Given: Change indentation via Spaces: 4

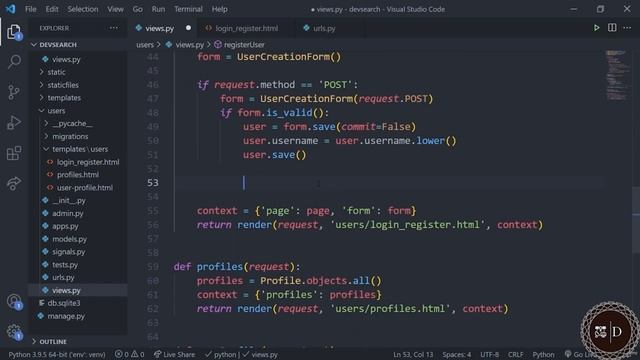Looking at the screenshot, I should coord(457,354).
